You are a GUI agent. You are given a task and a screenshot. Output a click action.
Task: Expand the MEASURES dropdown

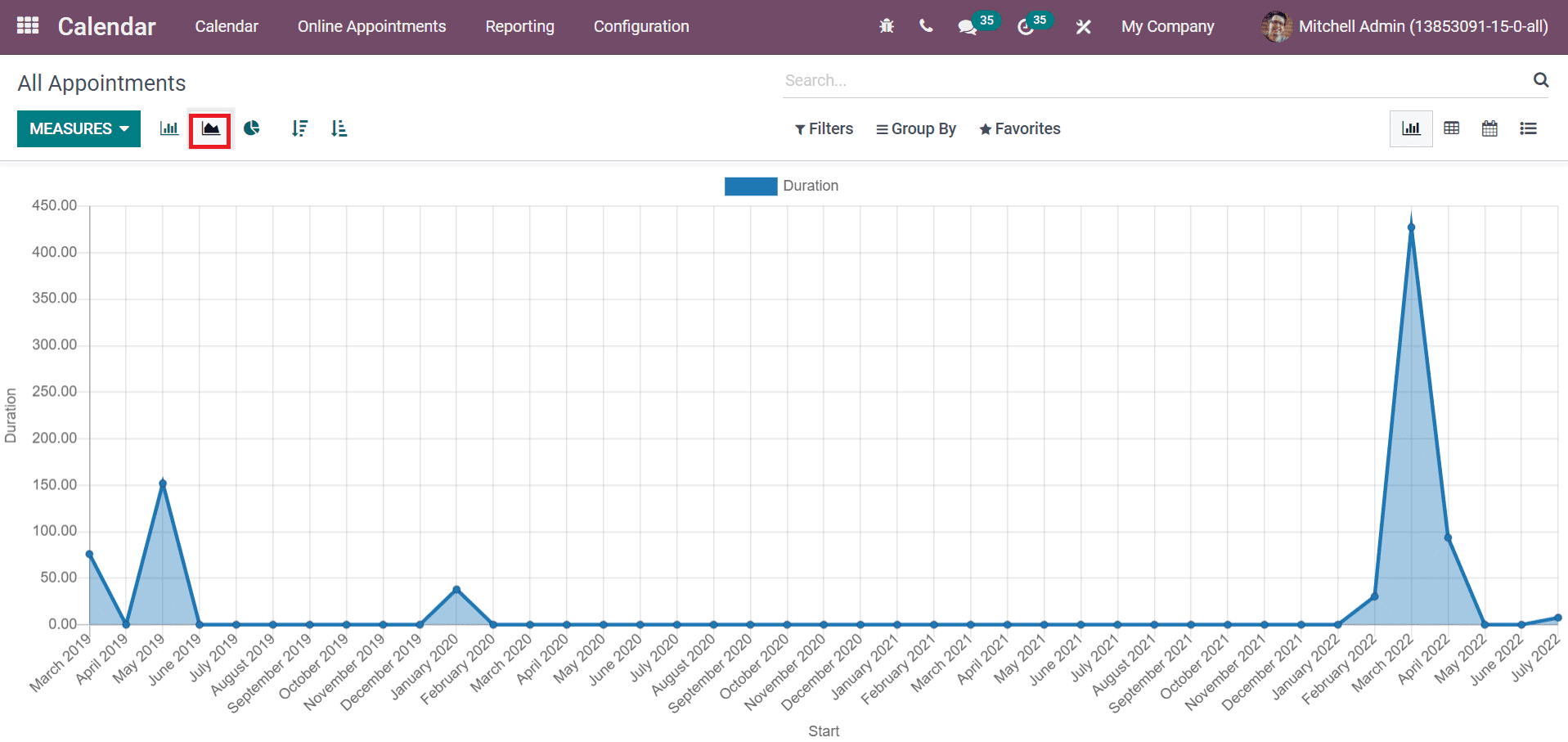(x=79, y=128)
